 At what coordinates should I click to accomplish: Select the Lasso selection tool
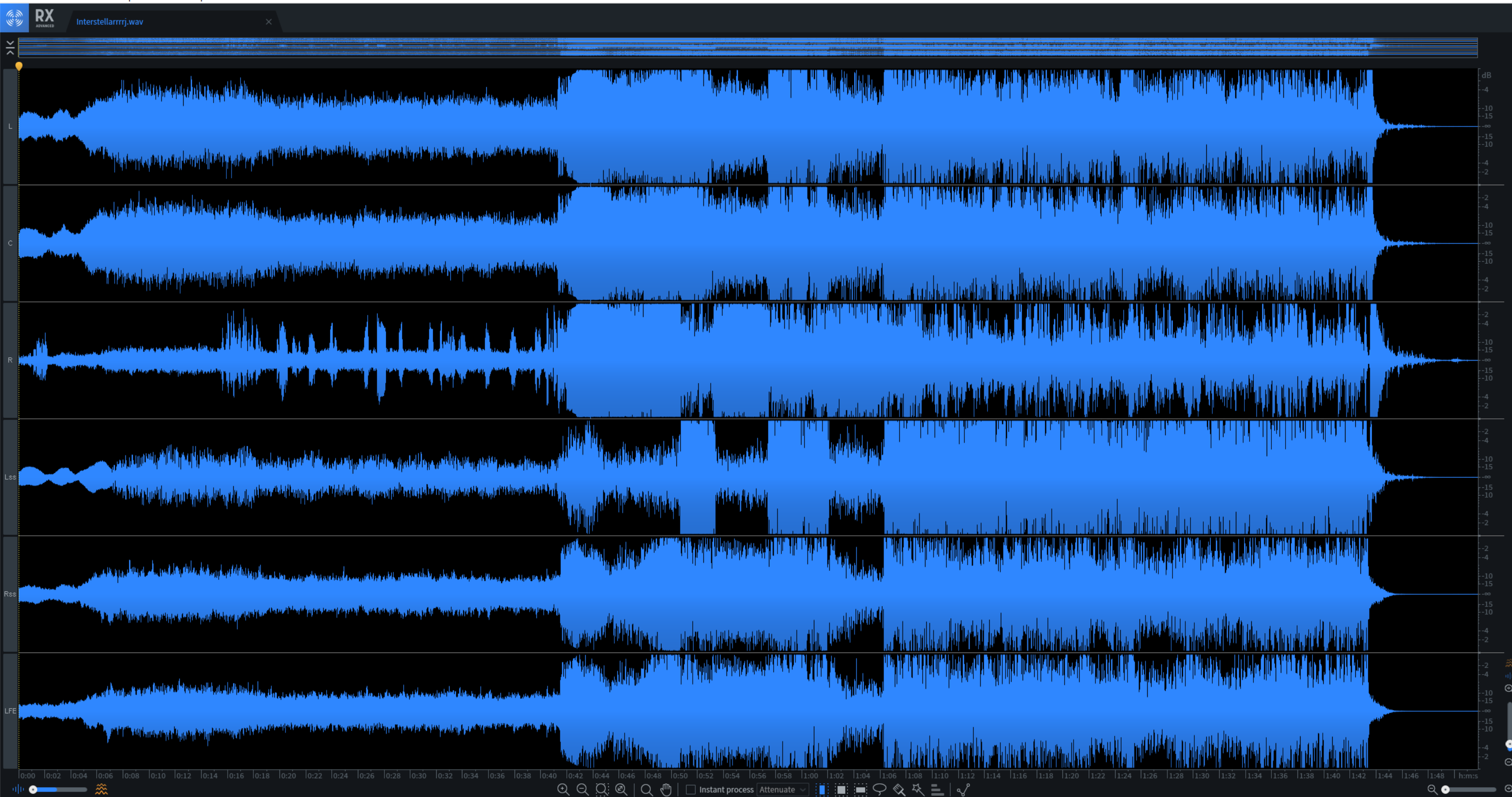tap(879, 789)
